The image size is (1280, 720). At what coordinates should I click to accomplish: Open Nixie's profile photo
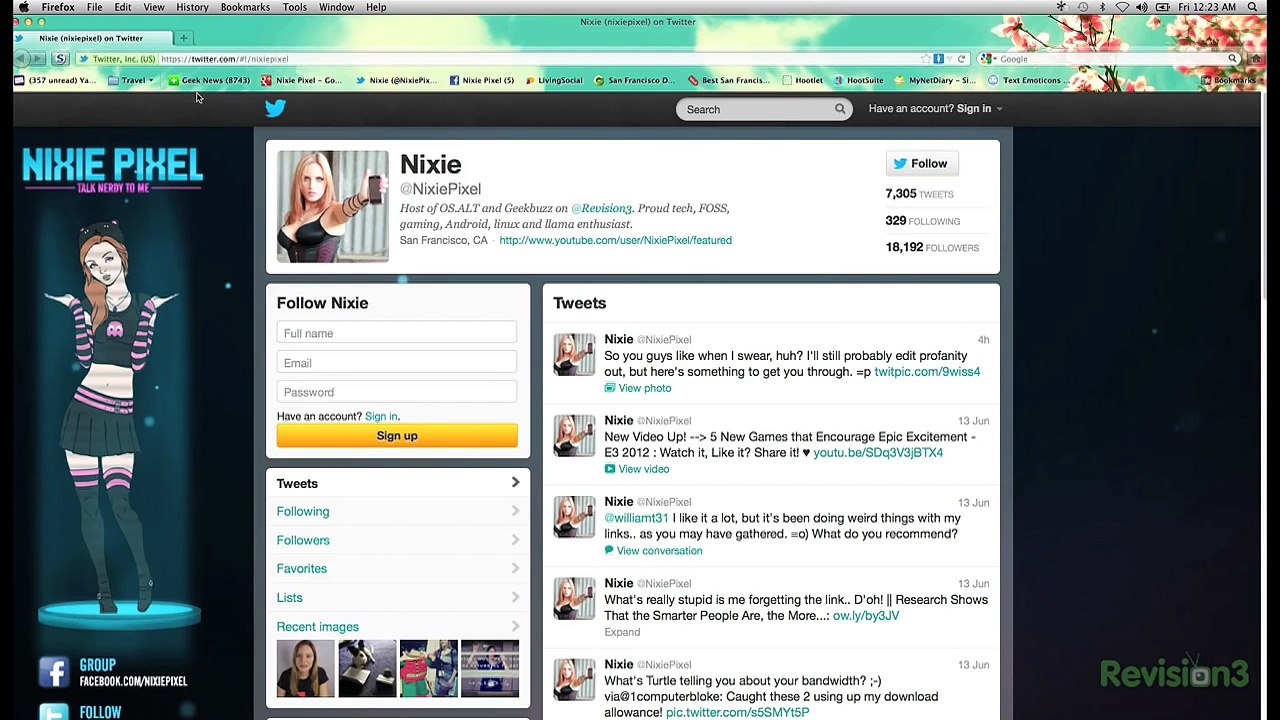point(333,207)
